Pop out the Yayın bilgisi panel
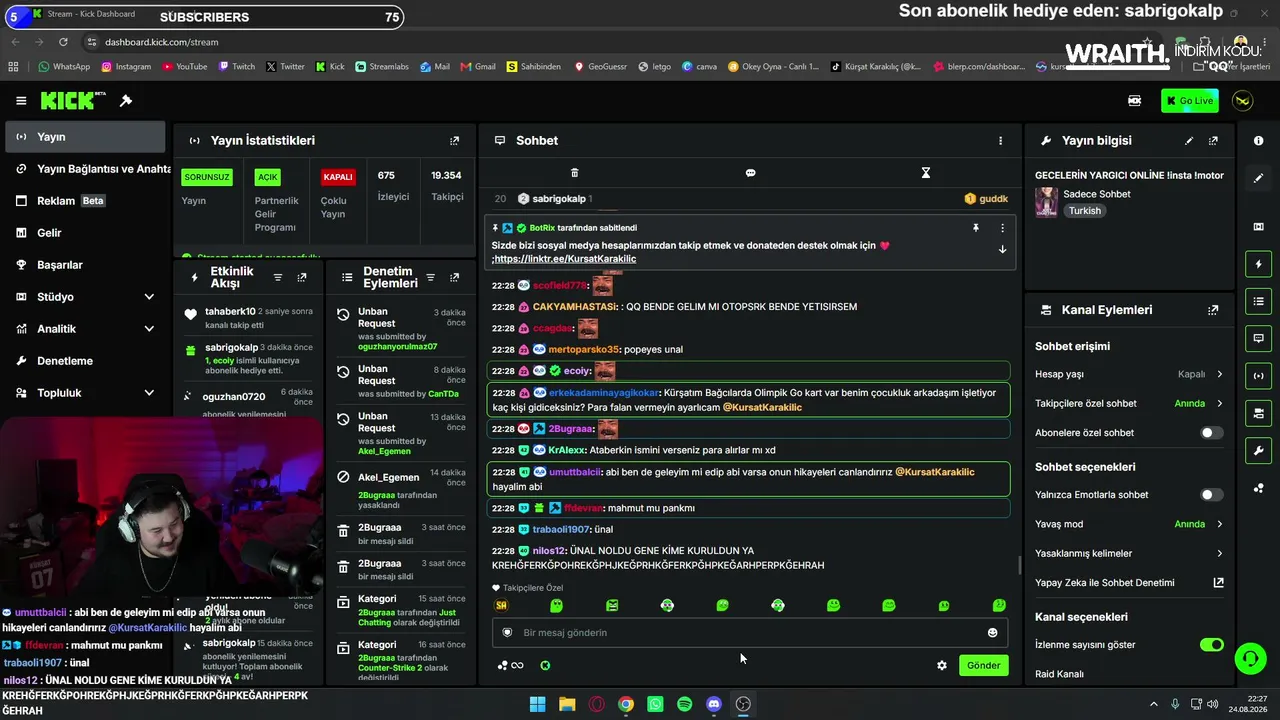Image resolution: width=1280 pixels, height=720 pixels. [x=1213, y=141]
